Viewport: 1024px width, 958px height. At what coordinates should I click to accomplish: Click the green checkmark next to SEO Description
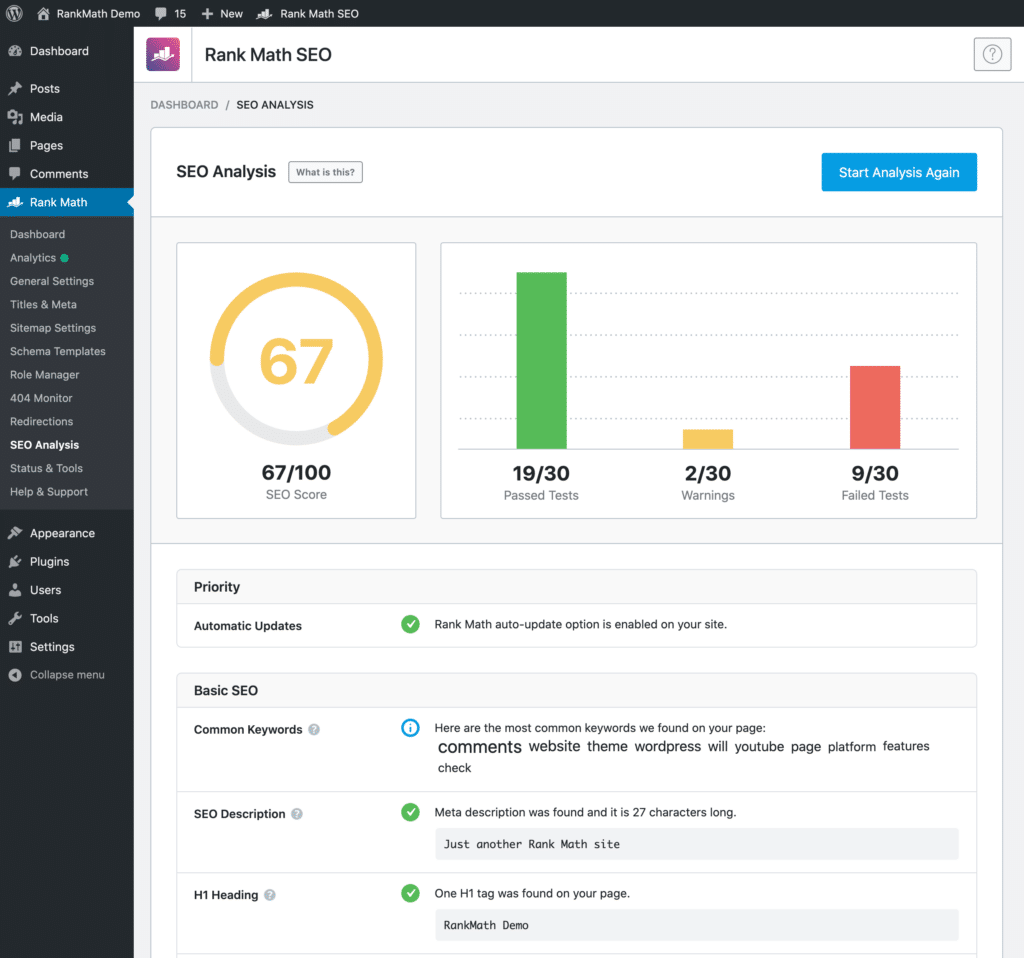pyautogui.click(x=410, y=812)
